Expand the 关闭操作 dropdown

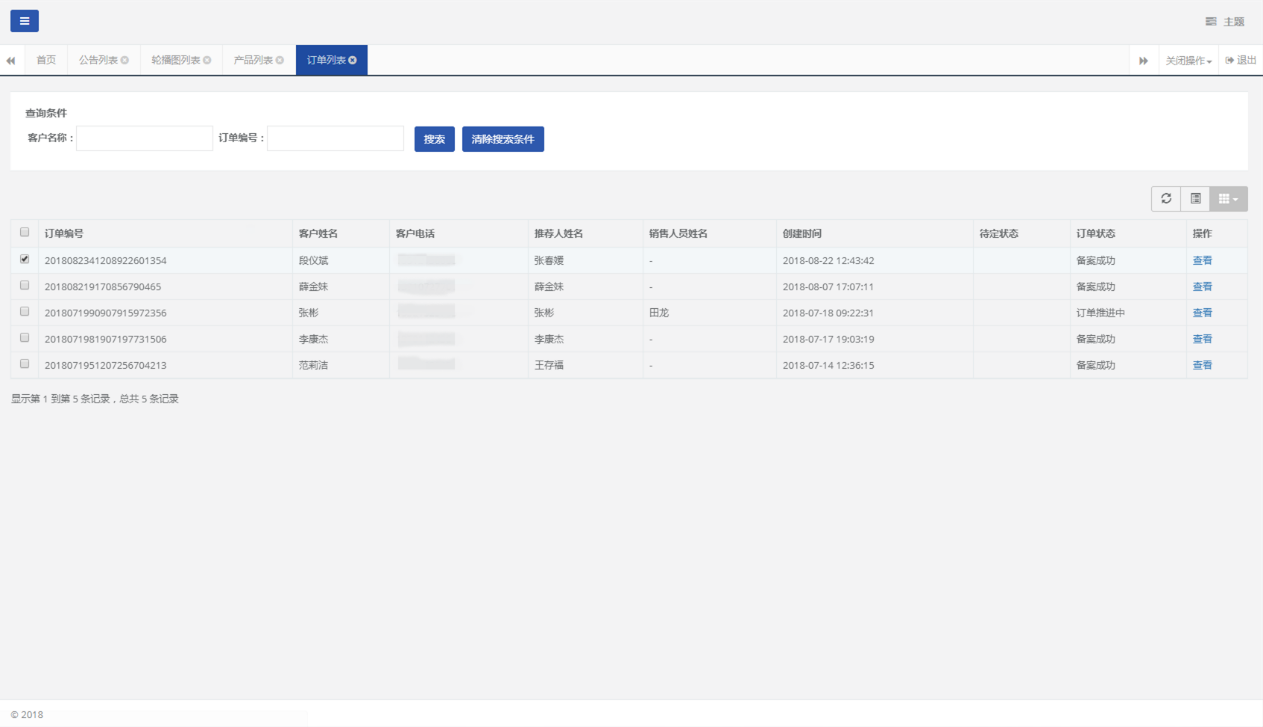pyautogui.click(x=1188, y=61)
